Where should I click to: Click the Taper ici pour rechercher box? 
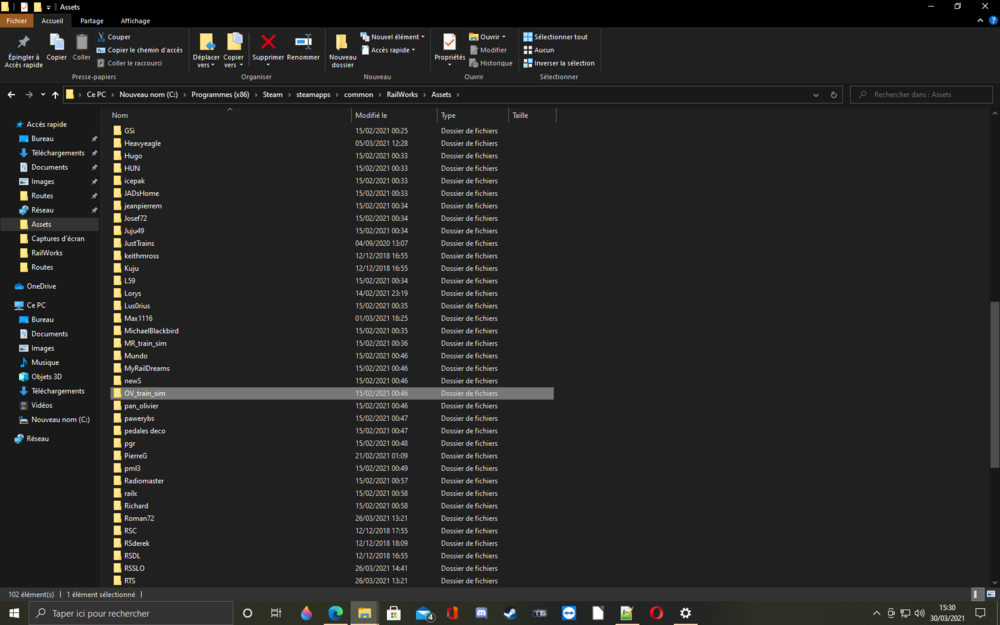coord(131,613)
